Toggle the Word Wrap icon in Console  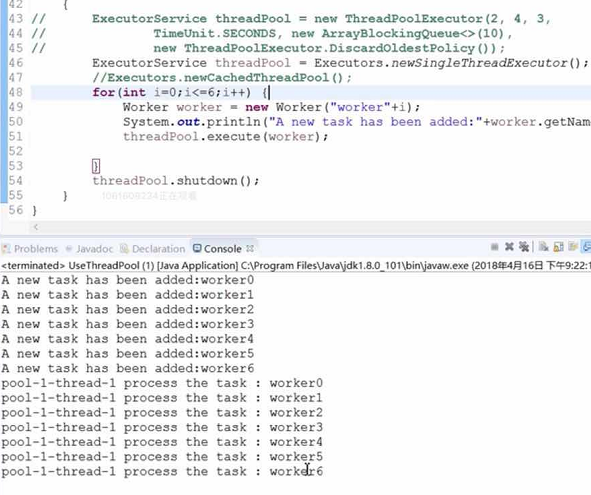point(573,247)
